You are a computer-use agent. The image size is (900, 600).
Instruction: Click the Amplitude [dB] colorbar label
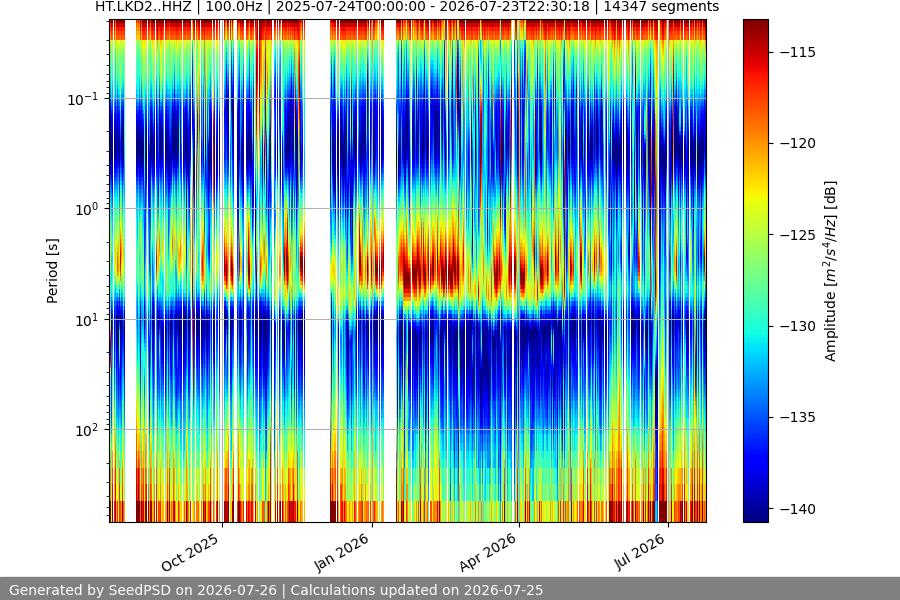tap(830, 271)
